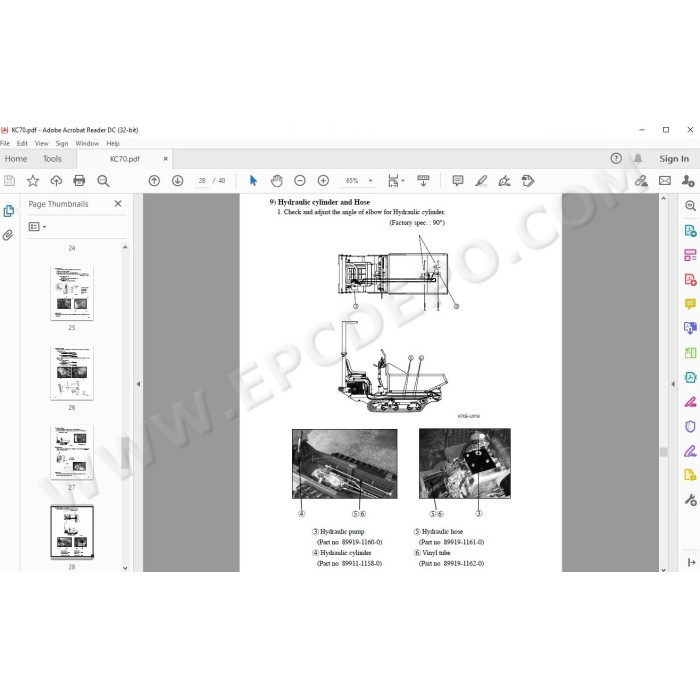Click the stamp tool icon

[x=528, y=181]
